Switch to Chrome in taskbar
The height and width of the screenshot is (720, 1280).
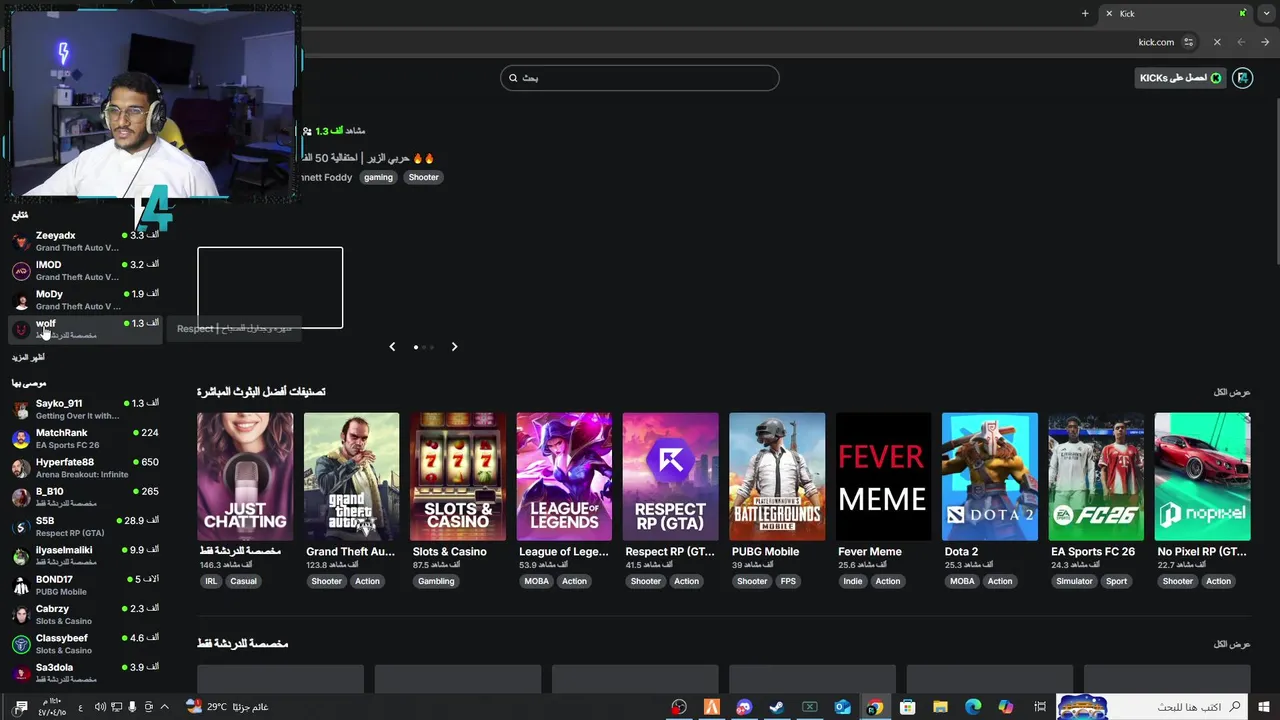pos(875,707)
